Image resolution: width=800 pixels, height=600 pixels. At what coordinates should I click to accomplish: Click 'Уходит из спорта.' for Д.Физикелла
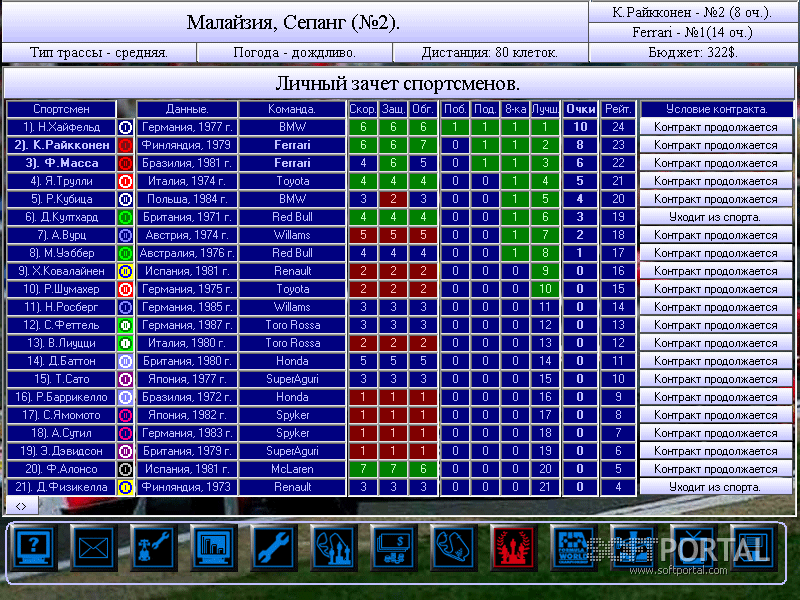click(x=716, y=487)
